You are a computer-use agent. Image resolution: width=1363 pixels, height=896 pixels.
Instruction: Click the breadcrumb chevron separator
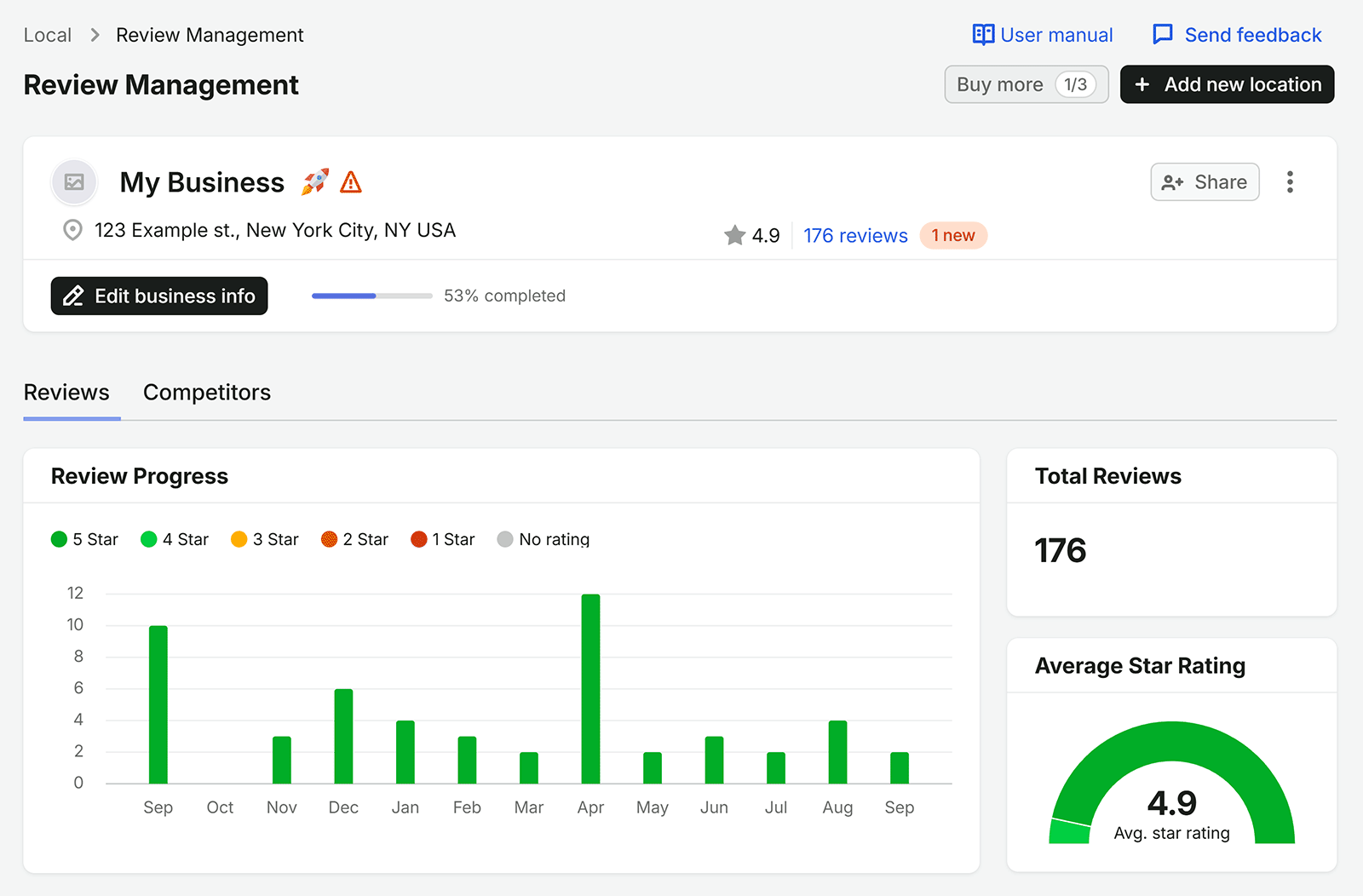(95, 35)
